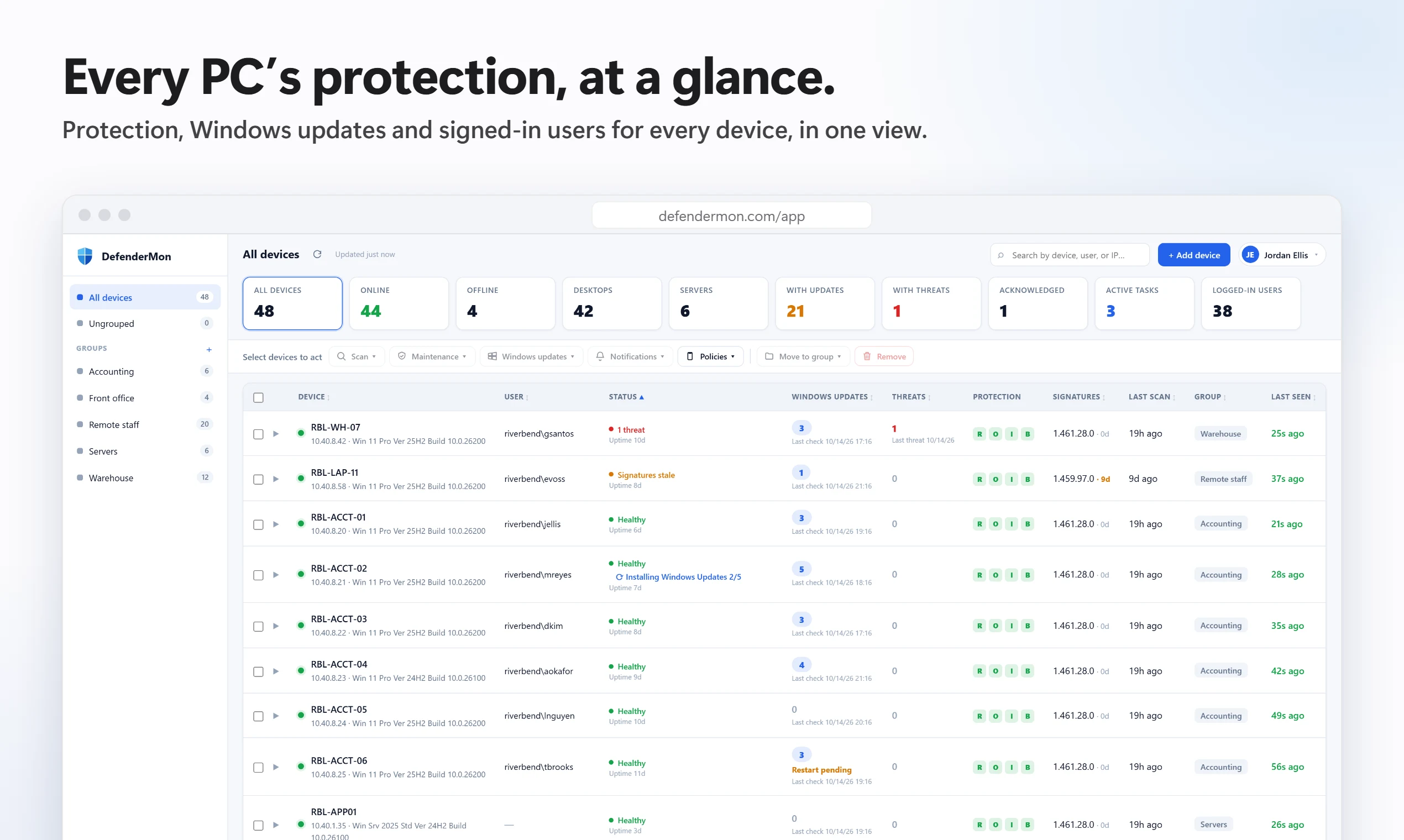Click I protection badge for RBL-ACCT-01
This screenshot has height=840, width=1404.
(x=1011, y=524)
